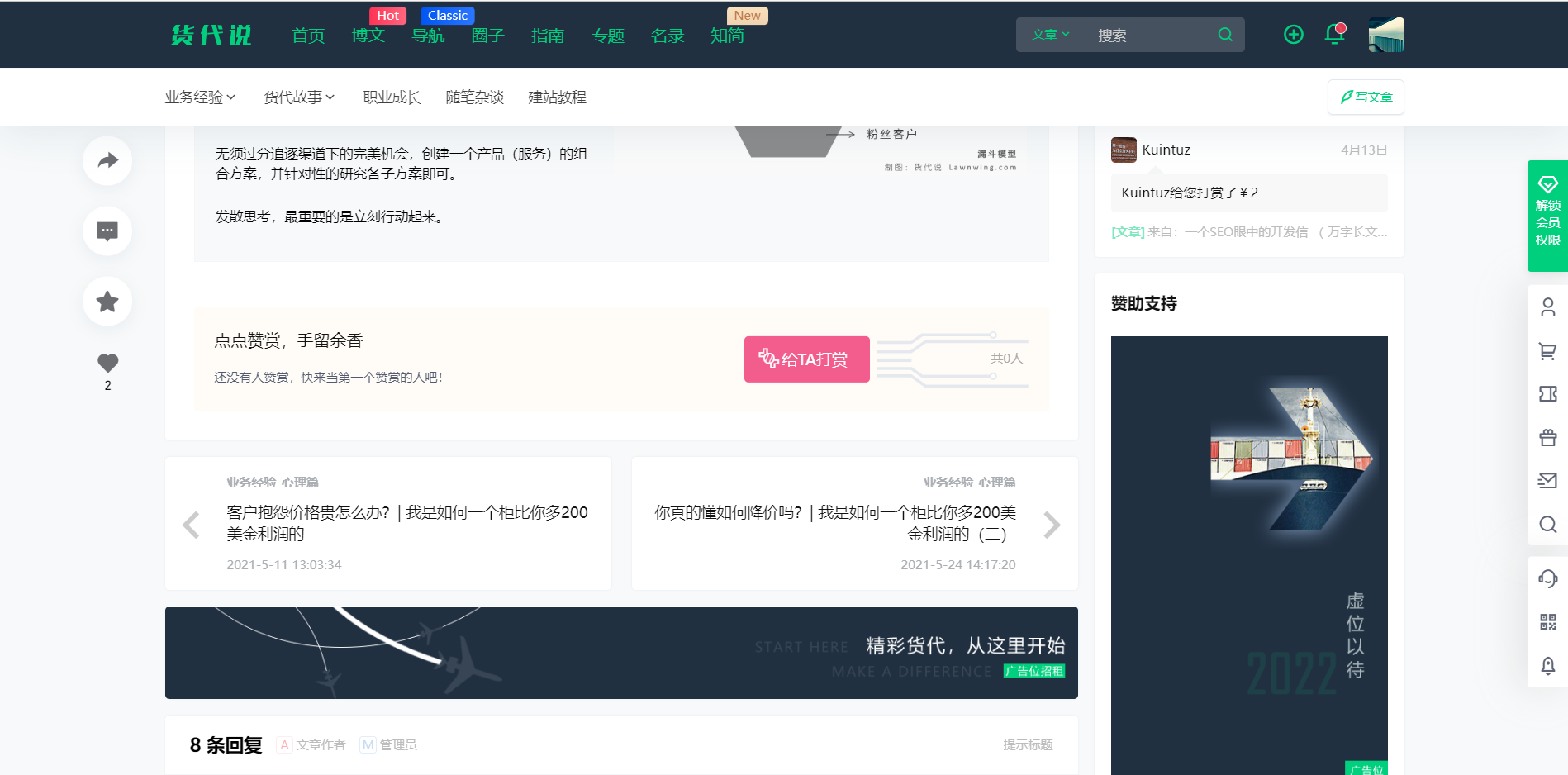
Task: Click the gift icon in the right sidebar
Action: (x=1547, y=437)
